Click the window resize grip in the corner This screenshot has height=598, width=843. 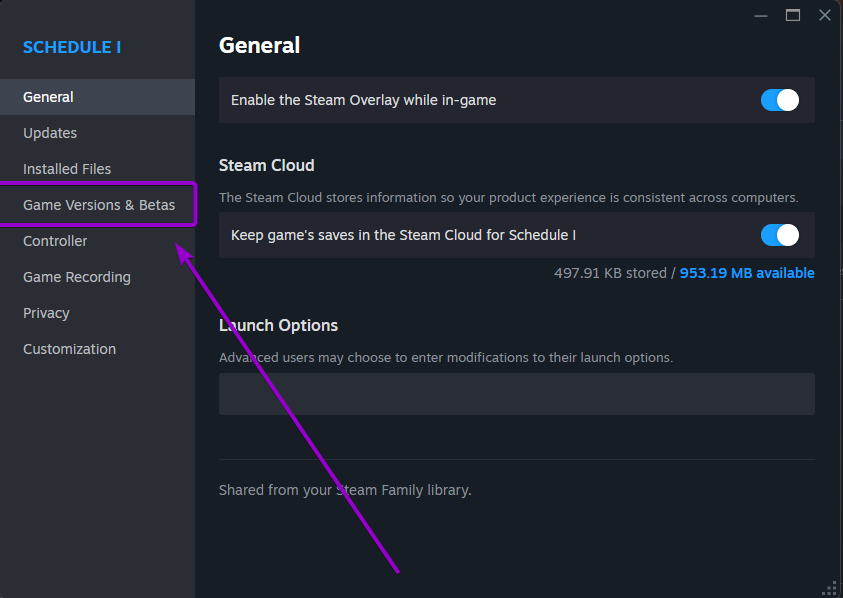click(x=830, y=589)
